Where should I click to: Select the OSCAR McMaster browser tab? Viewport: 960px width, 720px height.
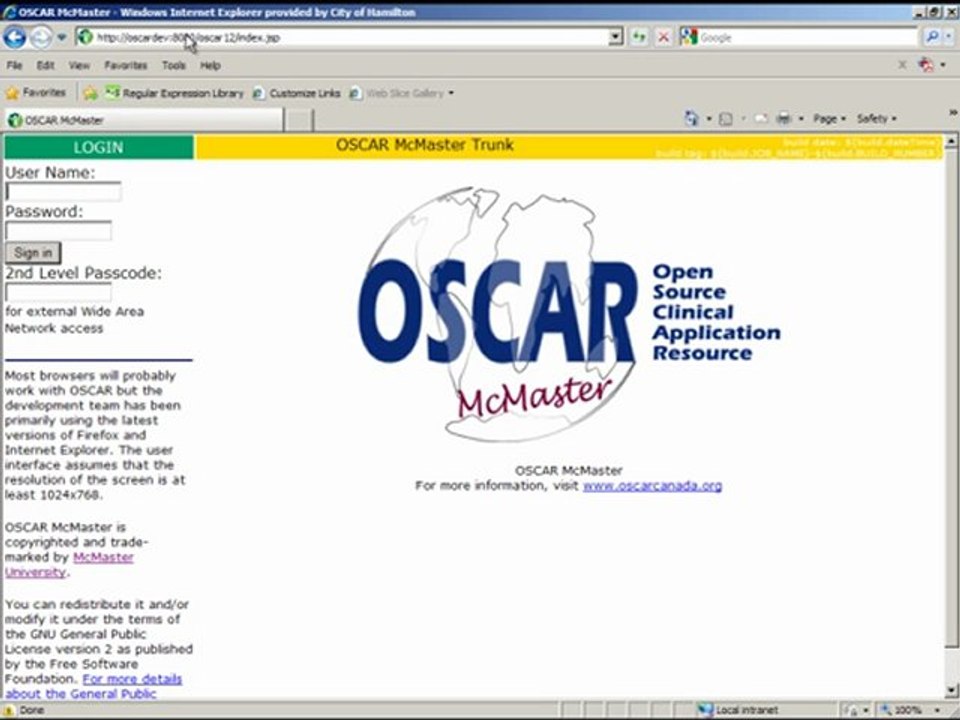(144, 120)
